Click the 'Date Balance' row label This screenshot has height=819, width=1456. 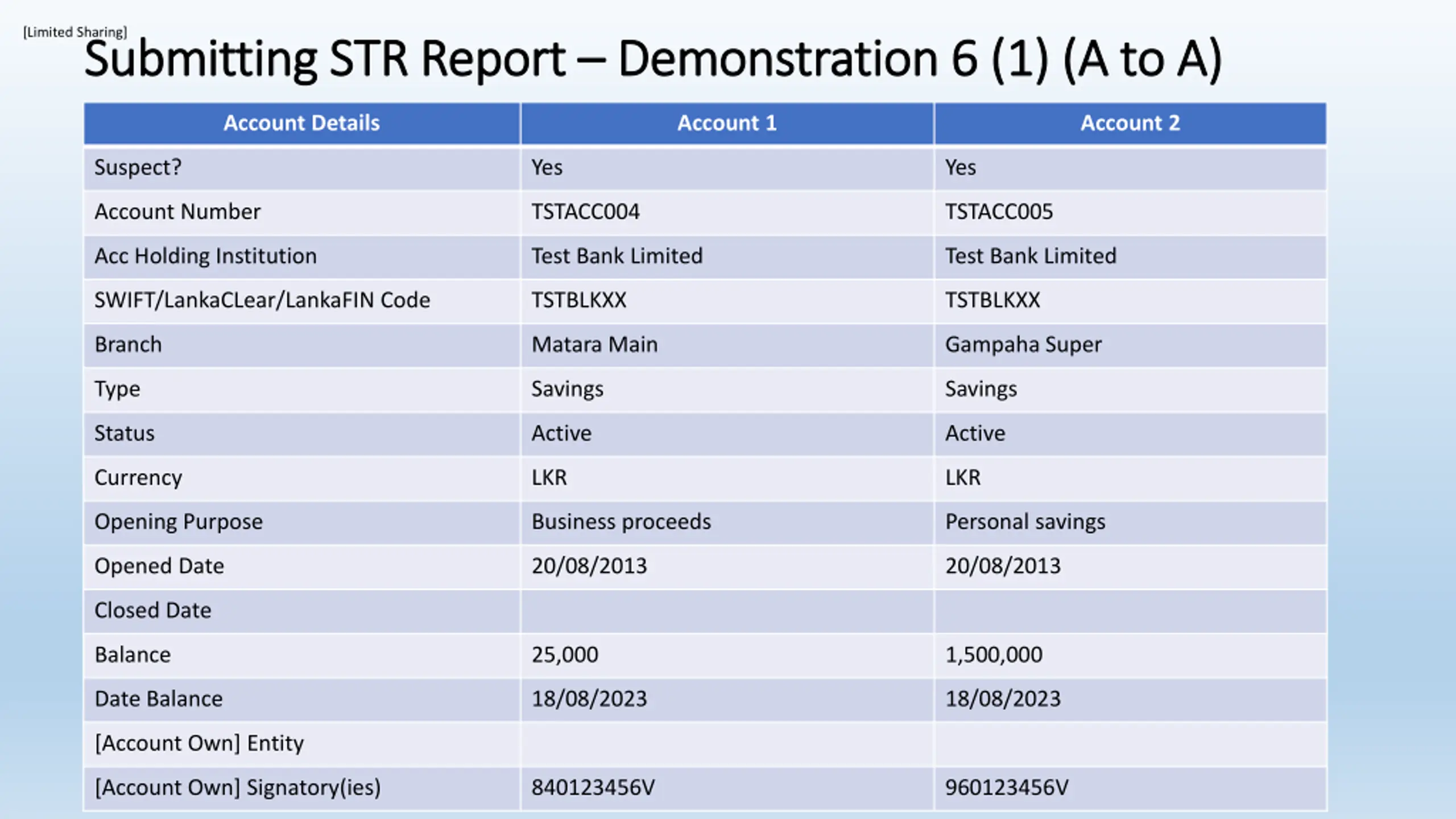[159, 699]
